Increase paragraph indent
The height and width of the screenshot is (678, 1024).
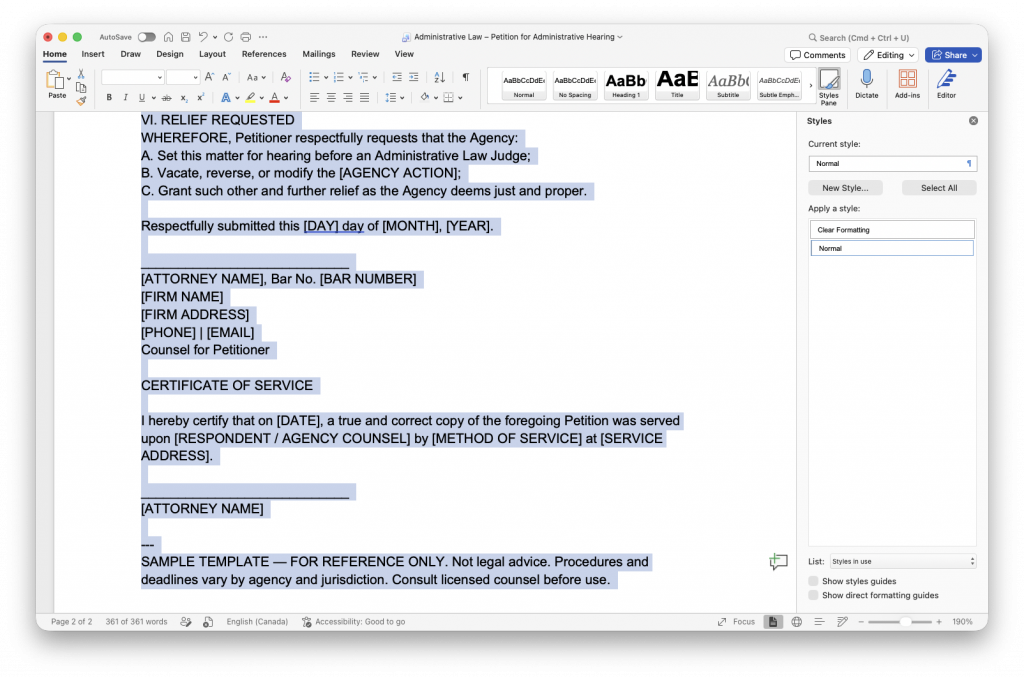pyautogui.click(x=413, y=77)
